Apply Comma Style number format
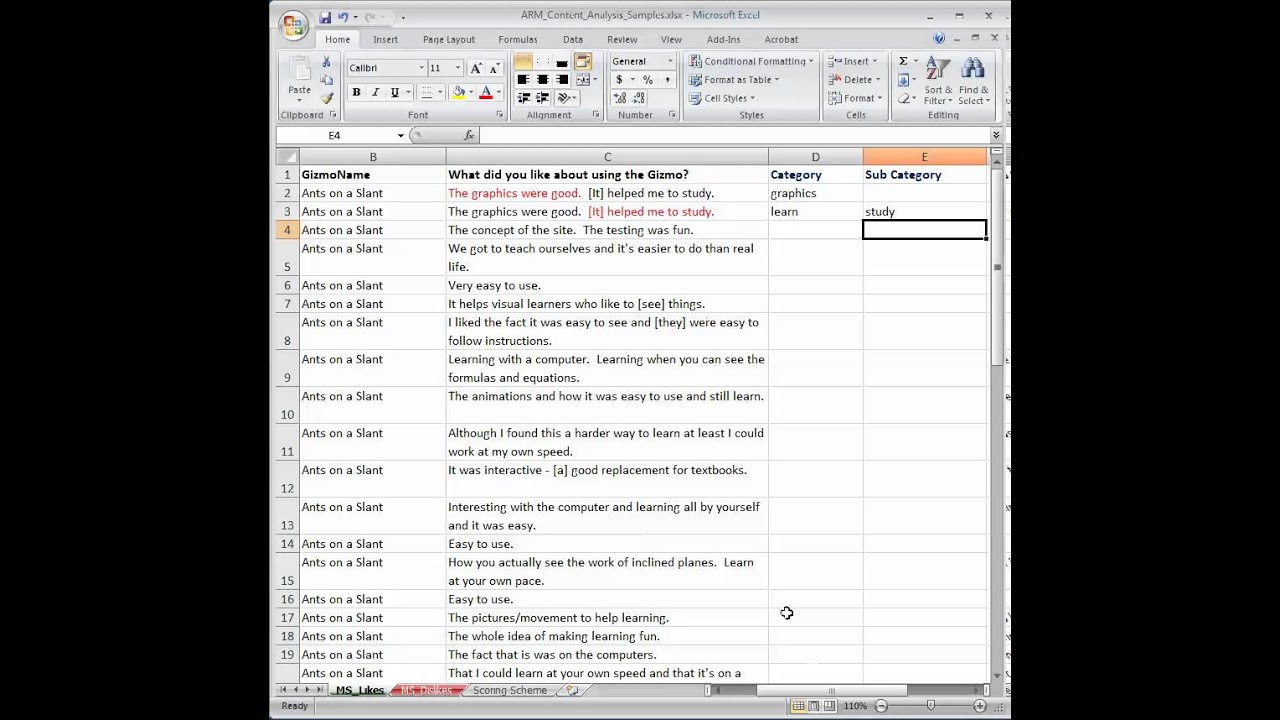This screenshot has width=1280, height=720. click(666, 80)
